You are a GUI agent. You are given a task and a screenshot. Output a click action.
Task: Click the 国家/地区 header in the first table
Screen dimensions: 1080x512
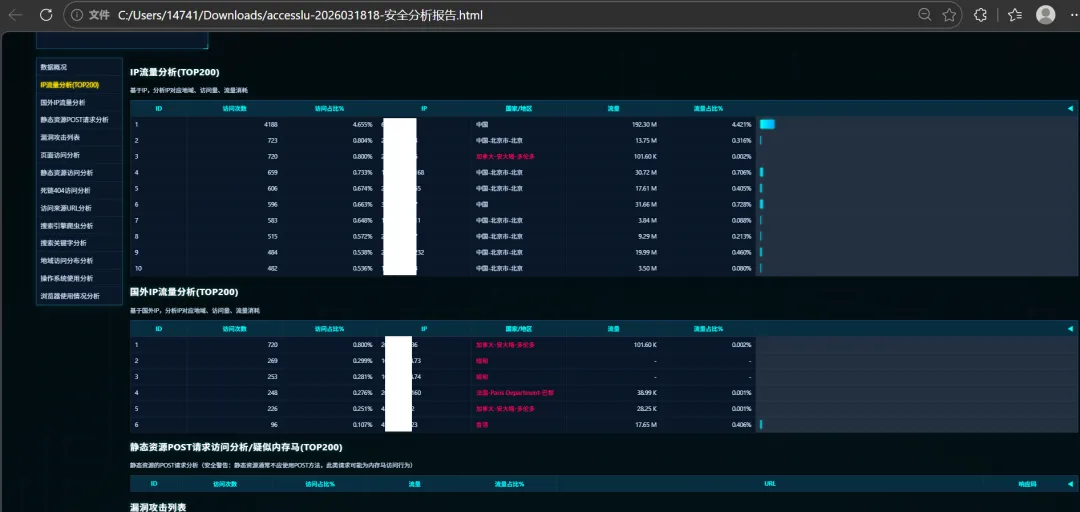click(519, 108)
